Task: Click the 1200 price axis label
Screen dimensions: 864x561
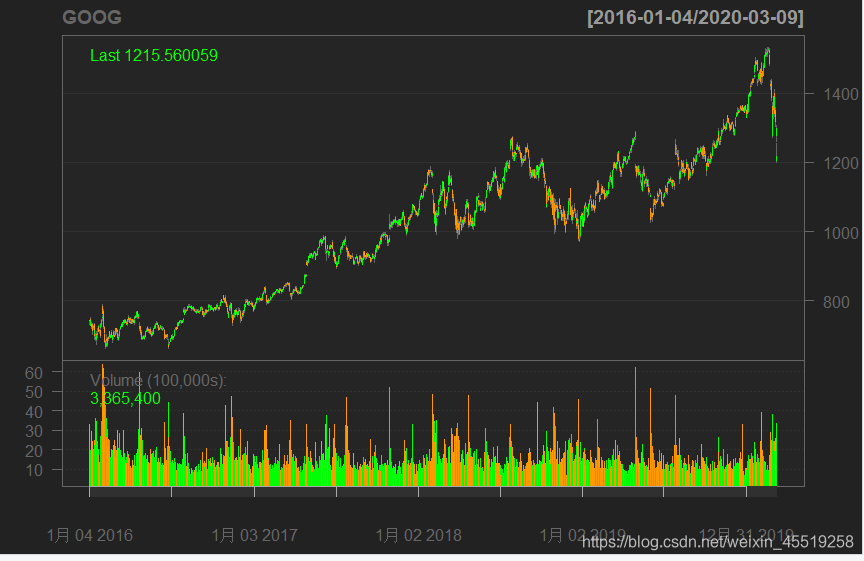Action: (841, 163)
